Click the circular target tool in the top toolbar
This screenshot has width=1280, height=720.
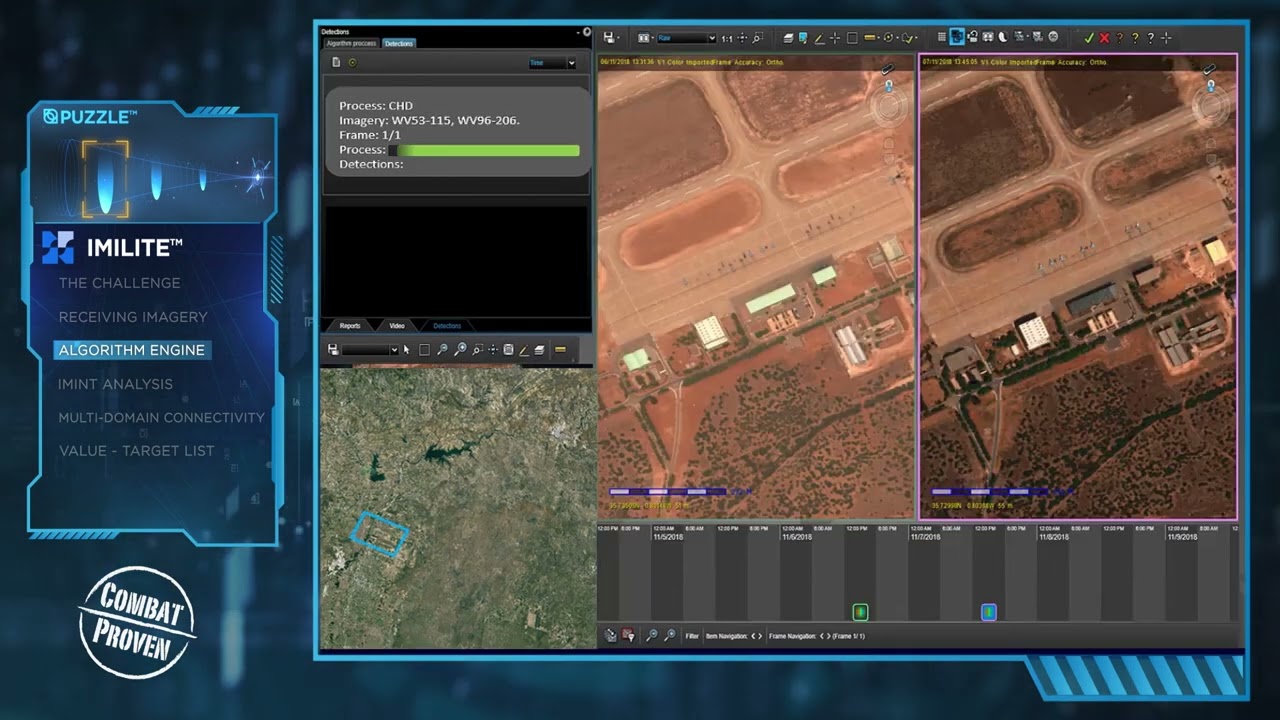pos(888,38)
